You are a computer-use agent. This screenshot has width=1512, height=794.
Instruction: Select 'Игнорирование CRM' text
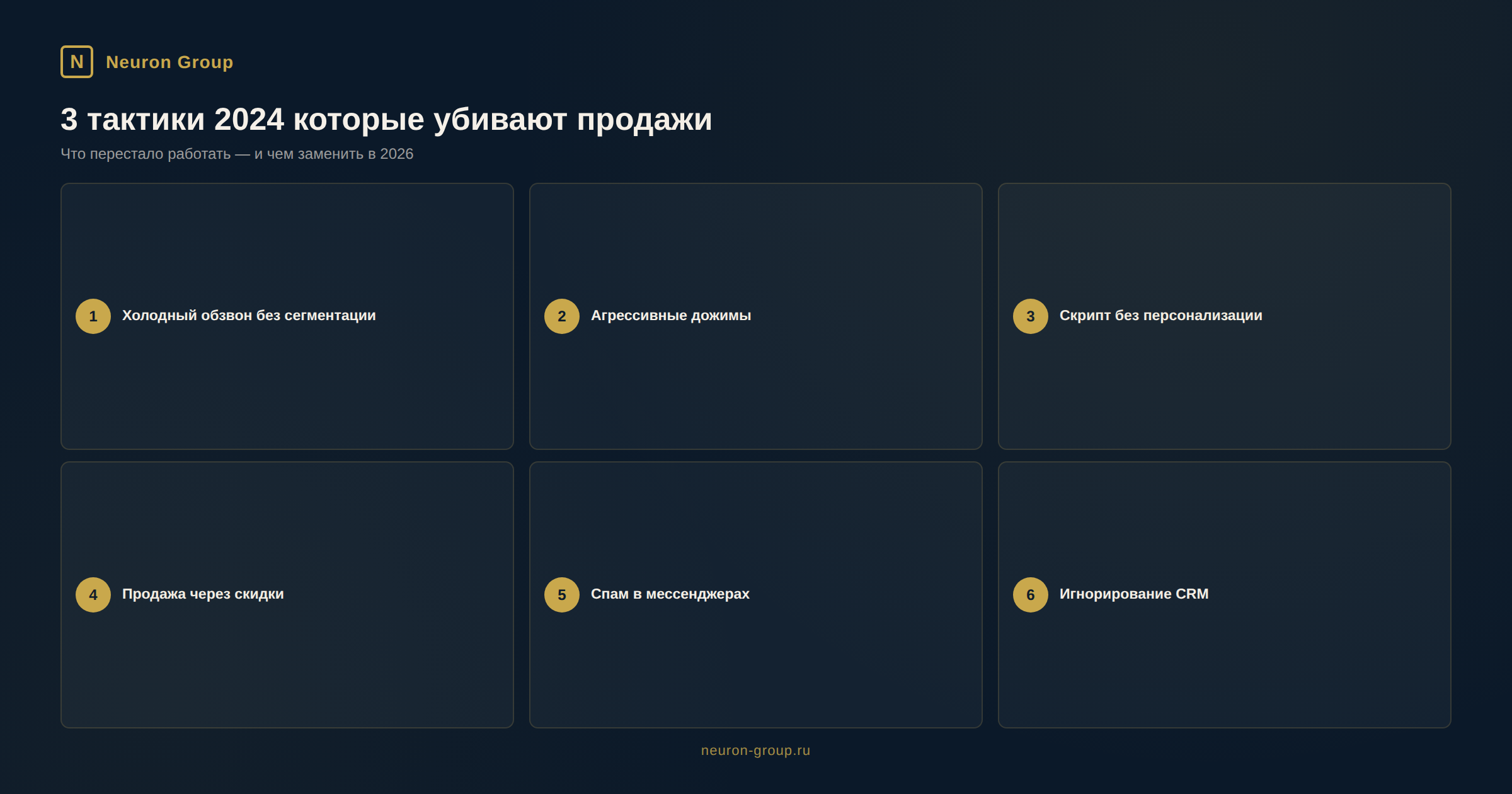[x=1134, y=594]
